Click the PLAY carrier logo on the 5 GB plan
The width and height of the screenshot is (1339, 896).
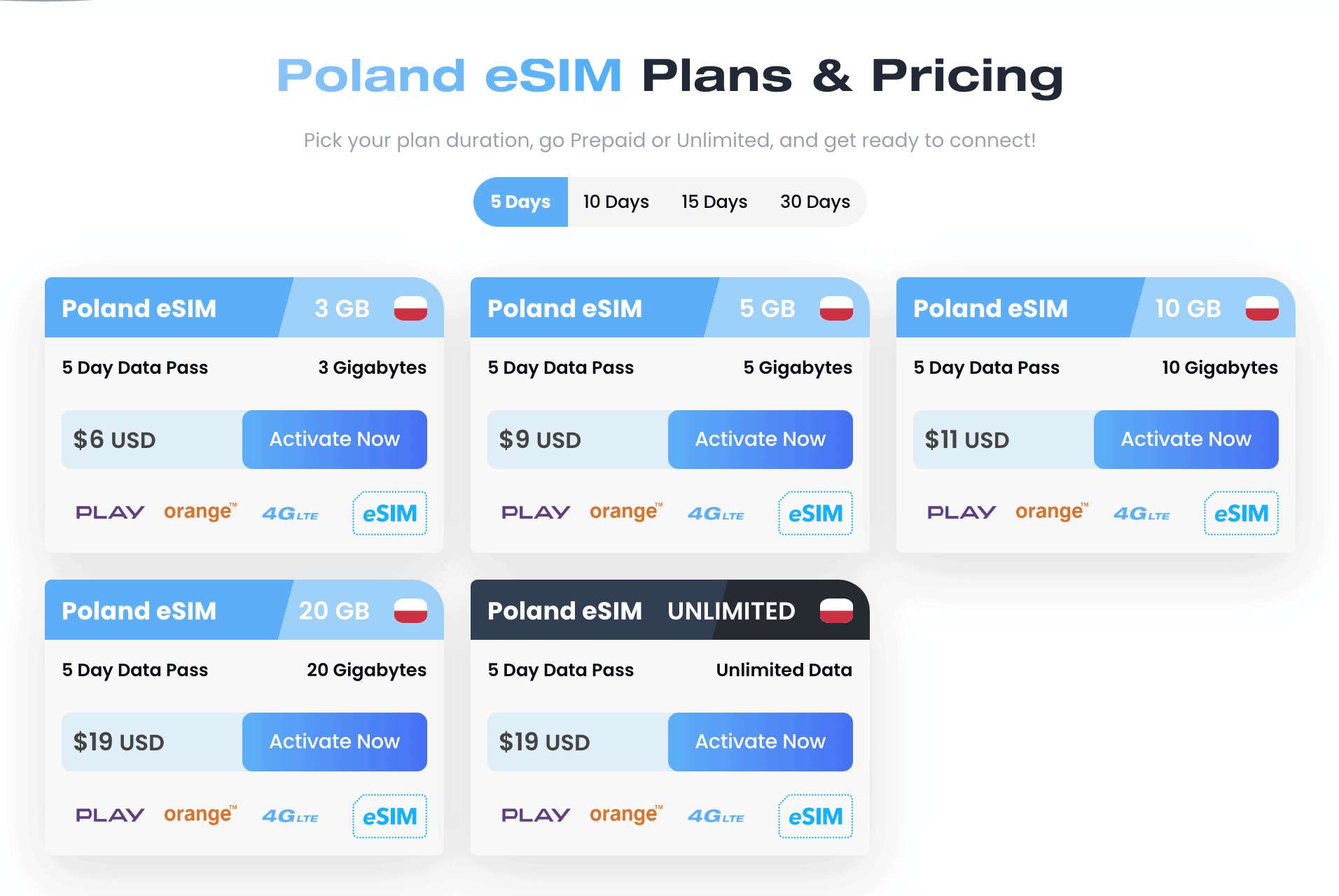click(x=535, y=512)
